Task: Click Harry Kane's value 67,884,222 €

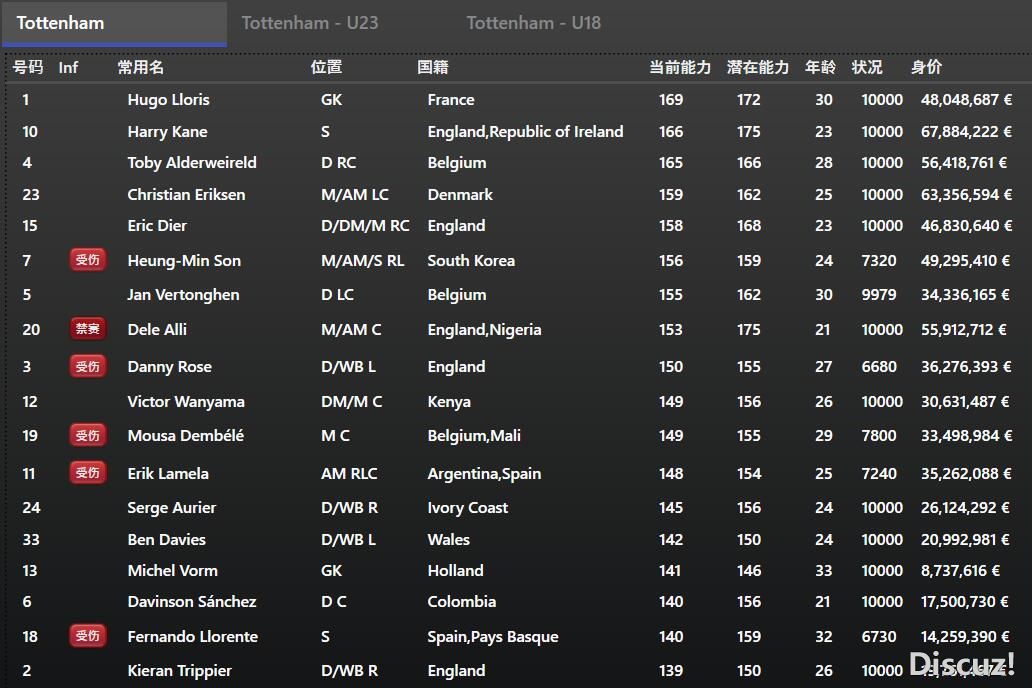Action: (x=966, y=132)
